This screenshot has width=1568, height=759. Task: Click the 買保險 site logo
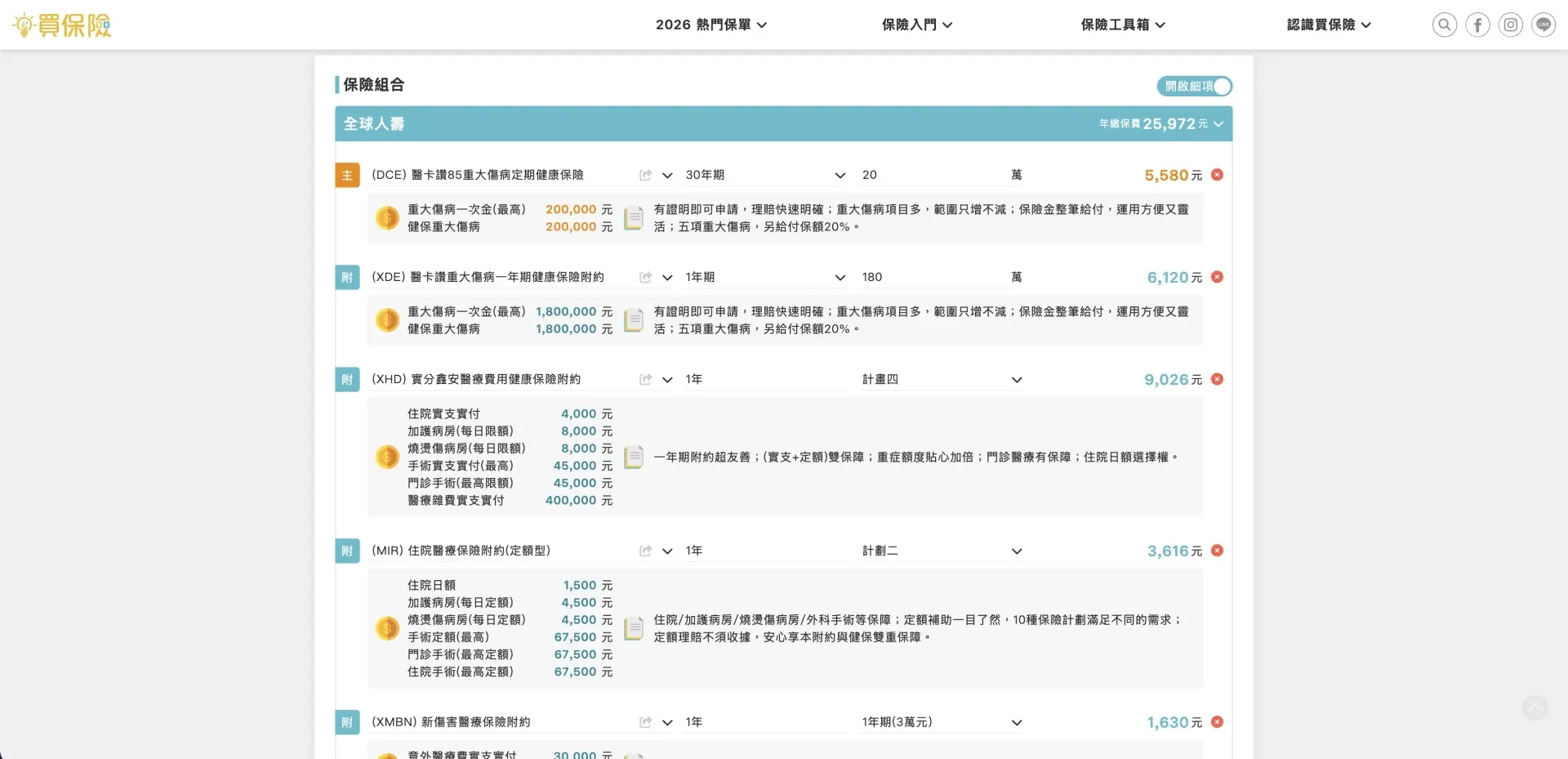coord(63,25)
